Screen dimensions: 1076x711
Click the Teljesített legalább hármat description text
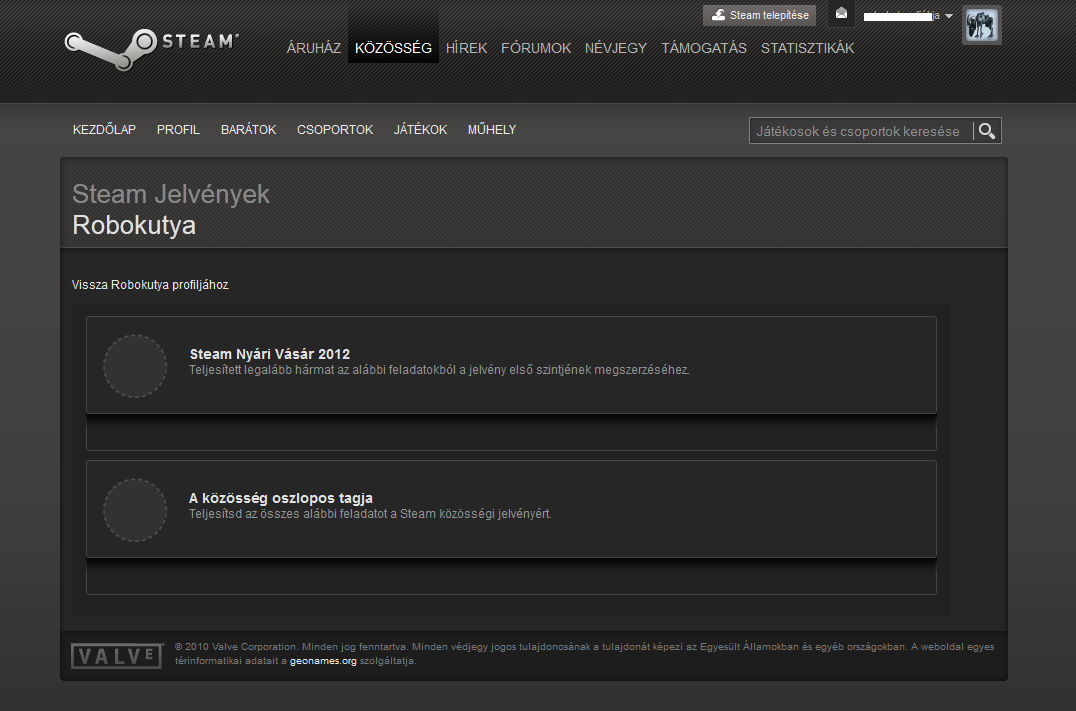(x=439, y=370)
